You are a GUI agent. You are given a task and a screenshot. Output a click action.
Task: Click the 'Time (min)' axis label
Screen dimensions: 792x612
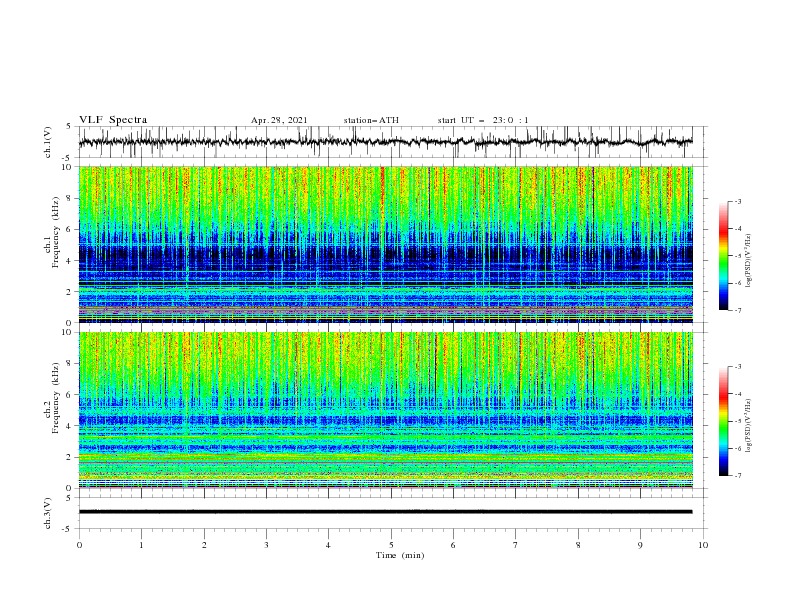[400, 555]
